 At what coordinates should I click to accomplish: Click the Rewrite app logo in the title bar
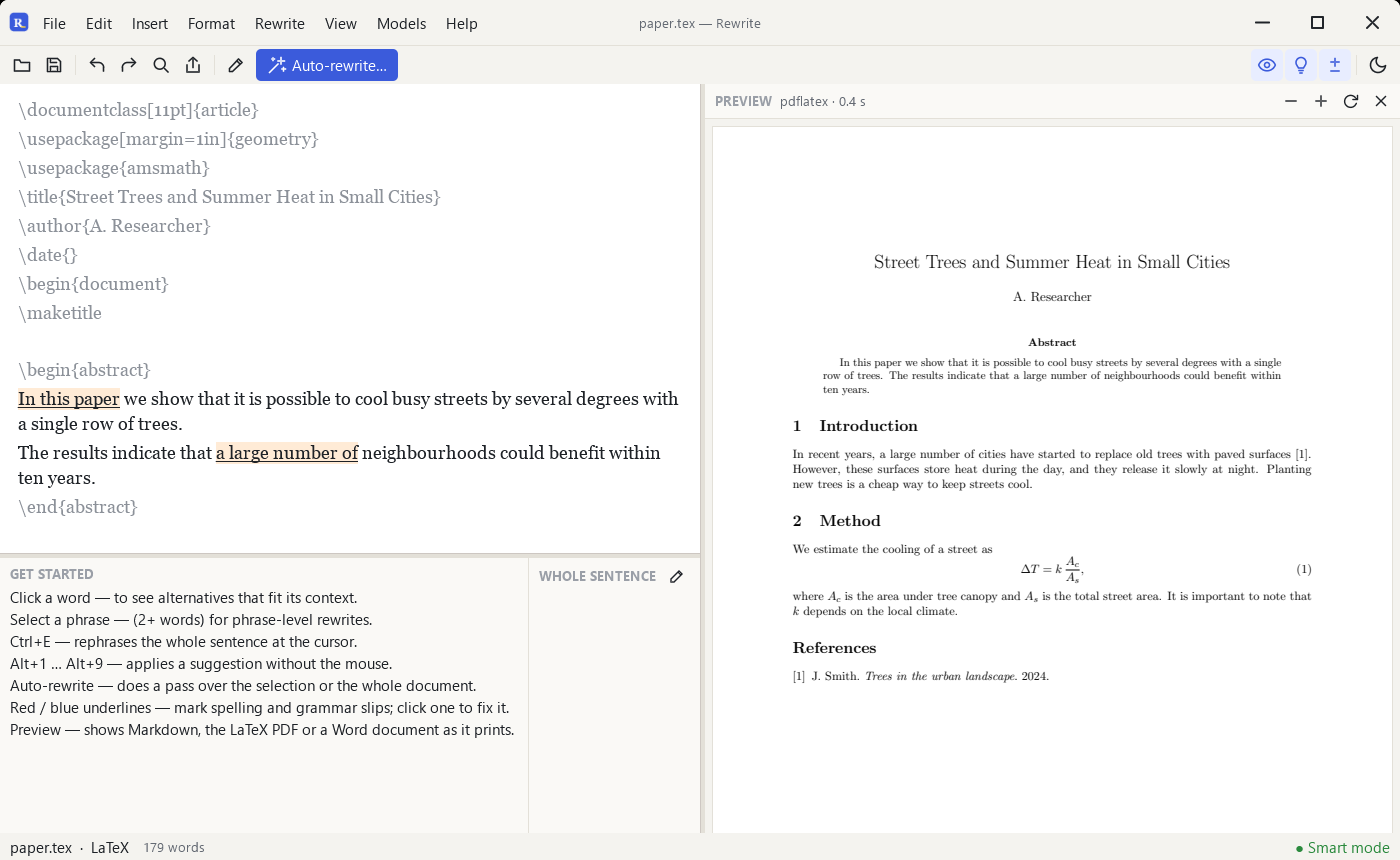19,22
